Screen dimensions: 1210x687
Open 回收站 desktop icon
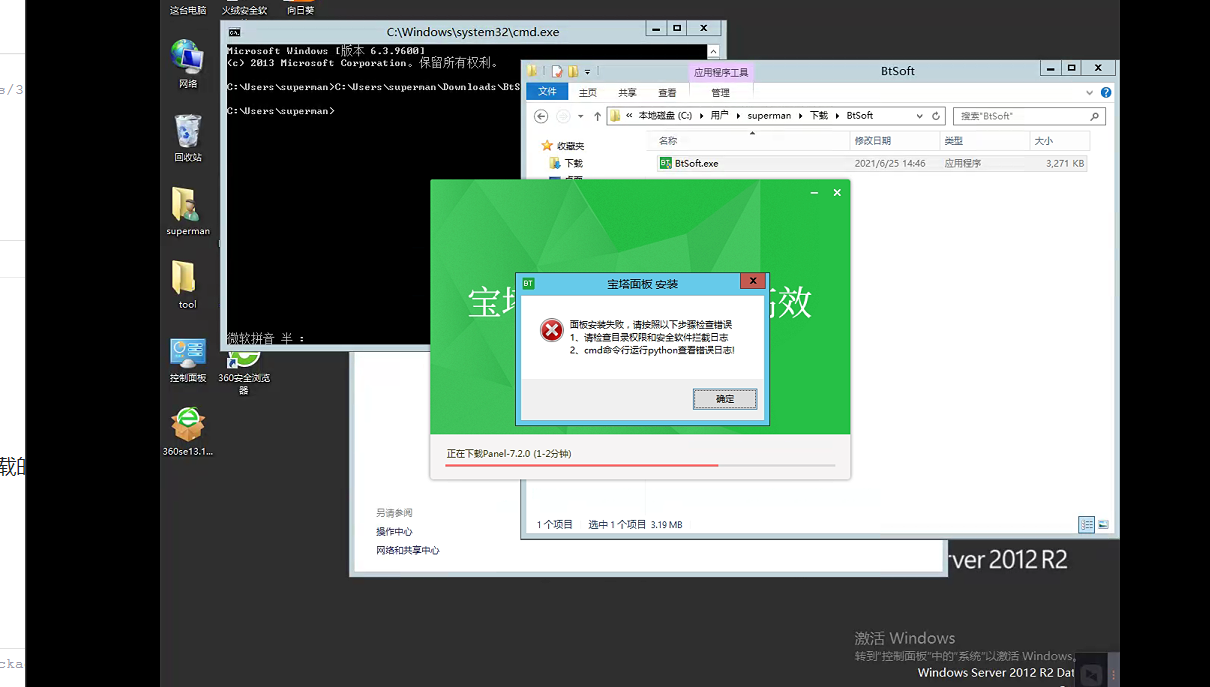(x=188, y=138)
